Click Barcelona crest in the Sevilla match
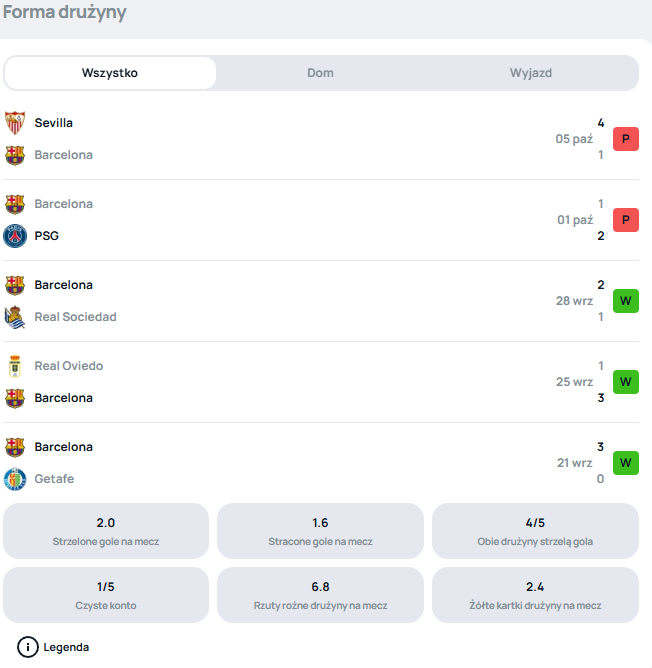 point(15,155)
